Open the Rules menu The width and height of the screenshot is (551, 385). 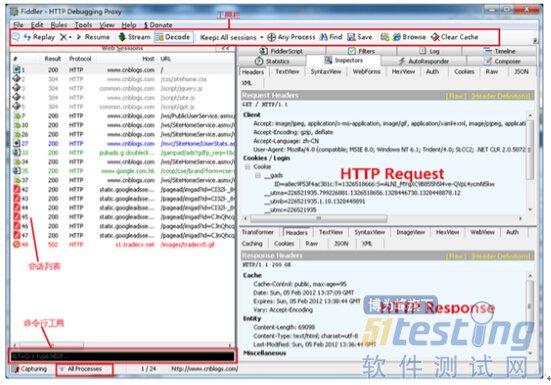59,25
